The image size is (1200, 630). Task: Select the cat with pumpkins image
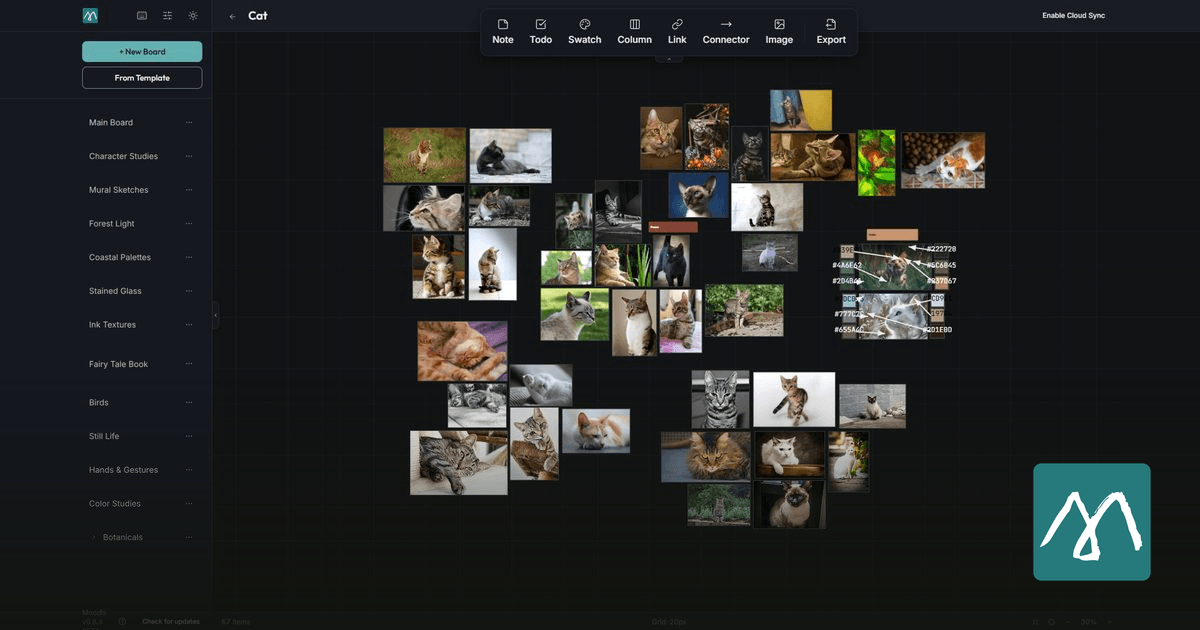pos(707,136)
